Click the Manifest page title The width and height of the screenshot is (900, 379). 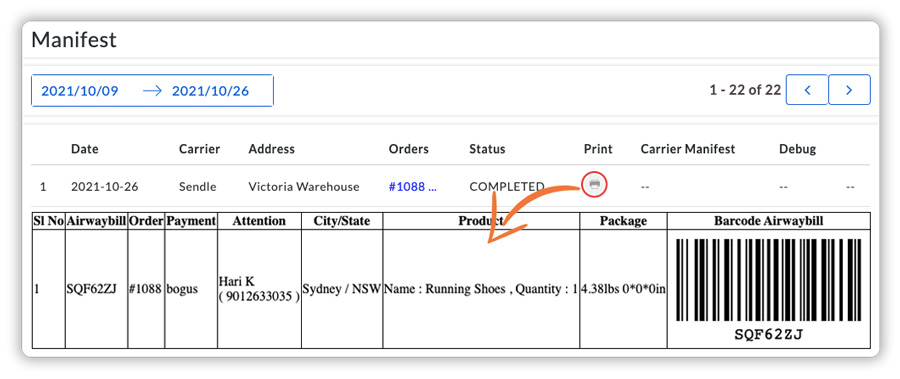(73, 40)
